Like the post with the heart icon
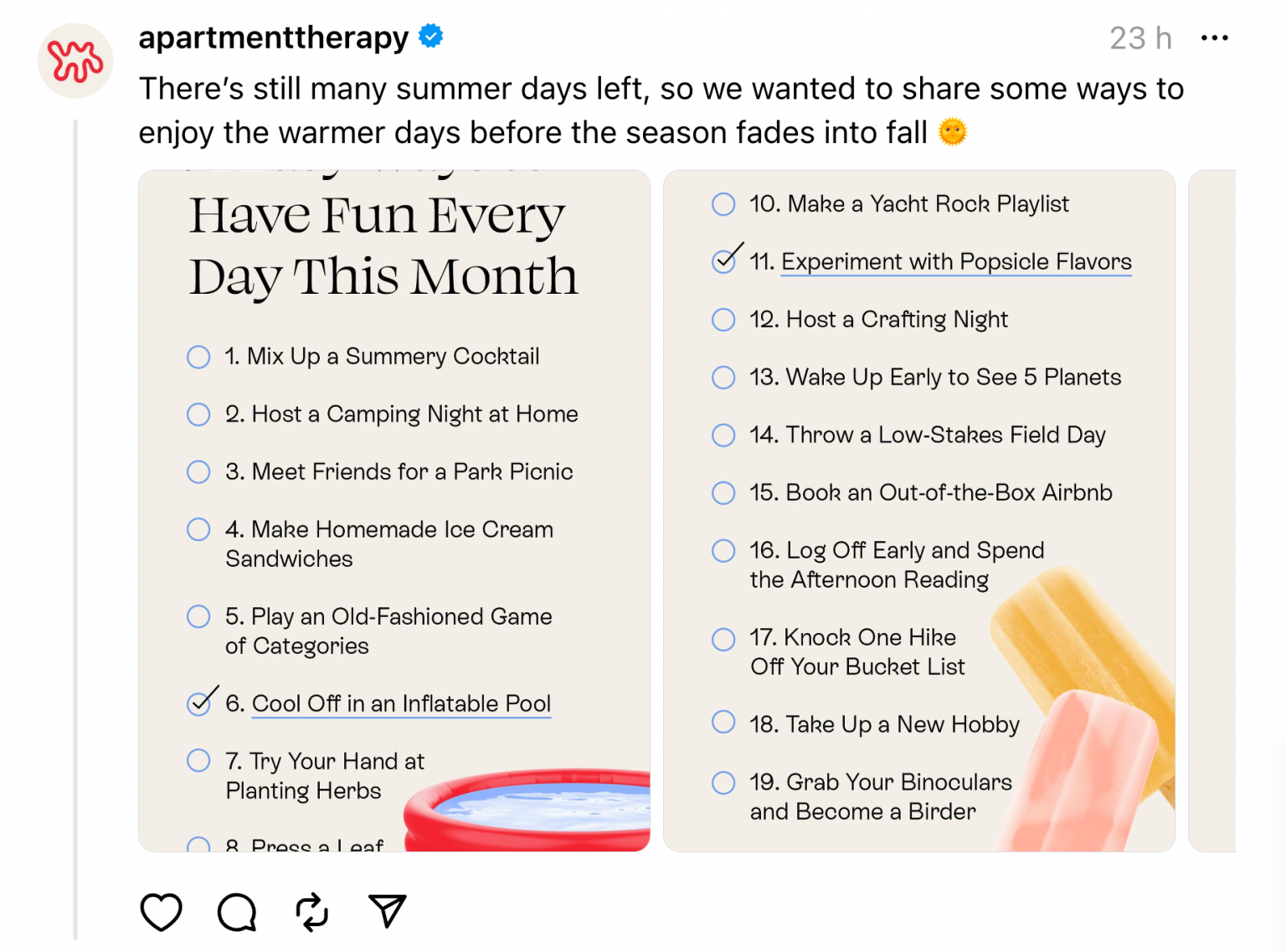Screen dimensions: 1286x952 pos(161,912)
